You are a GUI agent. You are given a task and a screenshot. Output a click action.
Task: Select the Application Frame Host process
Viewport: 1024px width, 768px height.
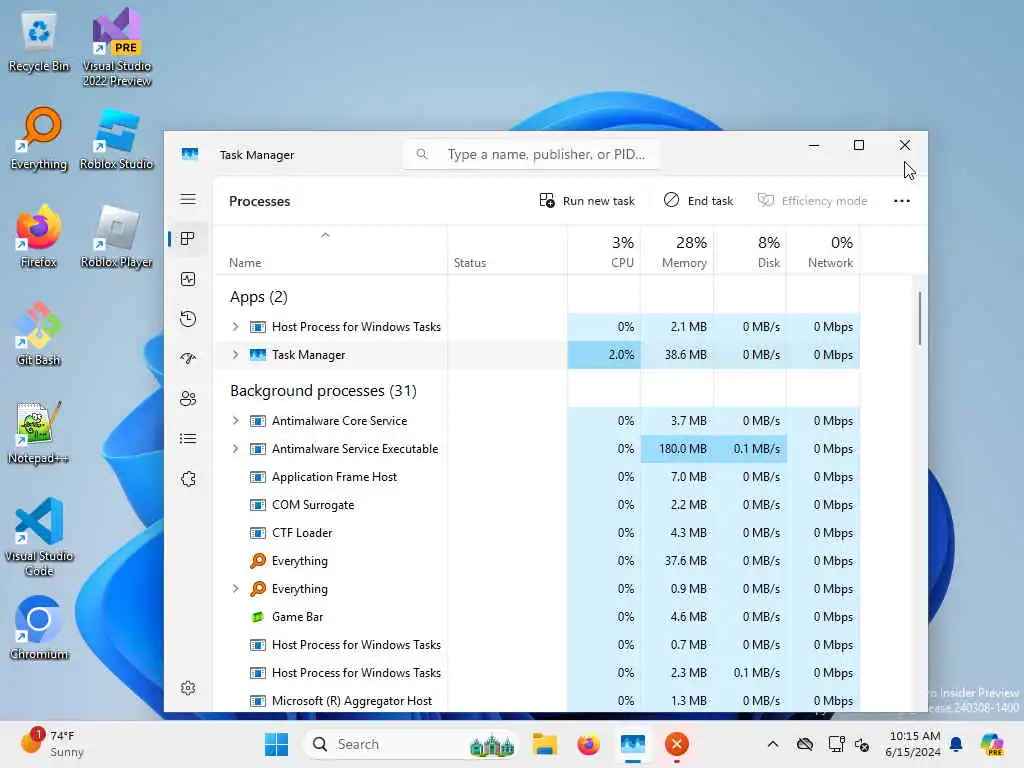click(x=536, y=477)
